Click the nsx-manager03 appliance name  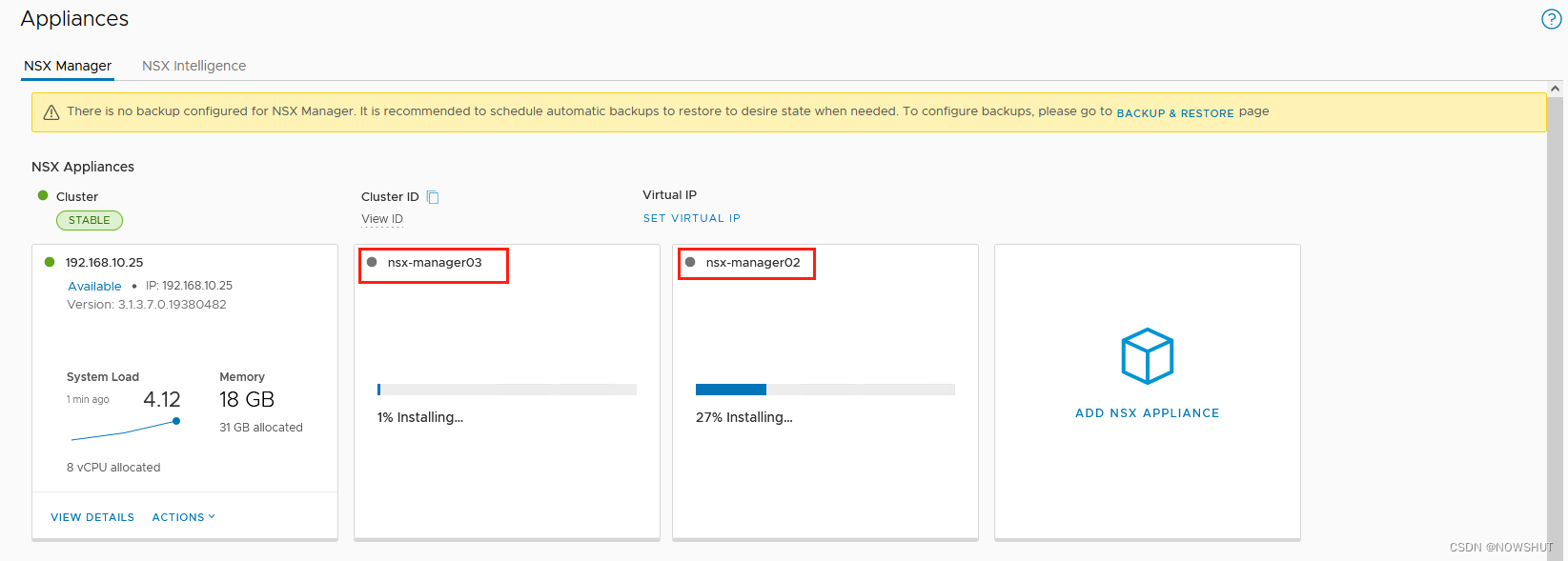pyautogui.click(x=435, y=263)
